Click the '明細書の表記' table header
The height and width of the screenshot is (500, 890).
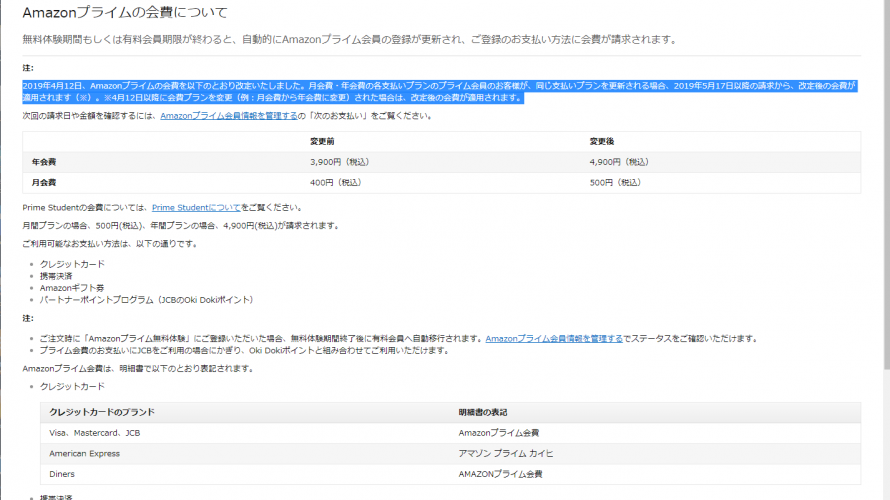coord(483,413)
